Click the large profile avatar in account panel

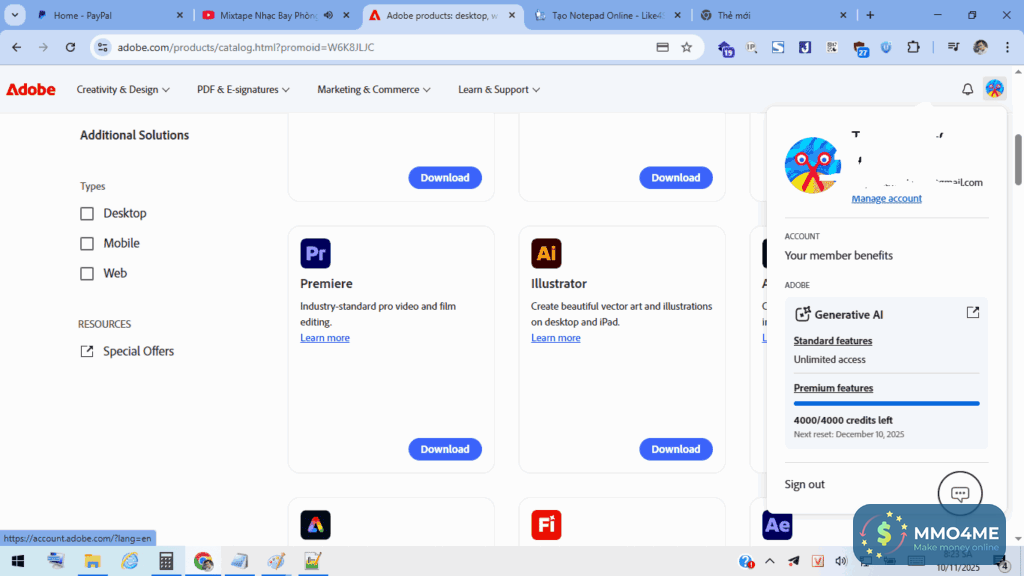tap(812, 165)
